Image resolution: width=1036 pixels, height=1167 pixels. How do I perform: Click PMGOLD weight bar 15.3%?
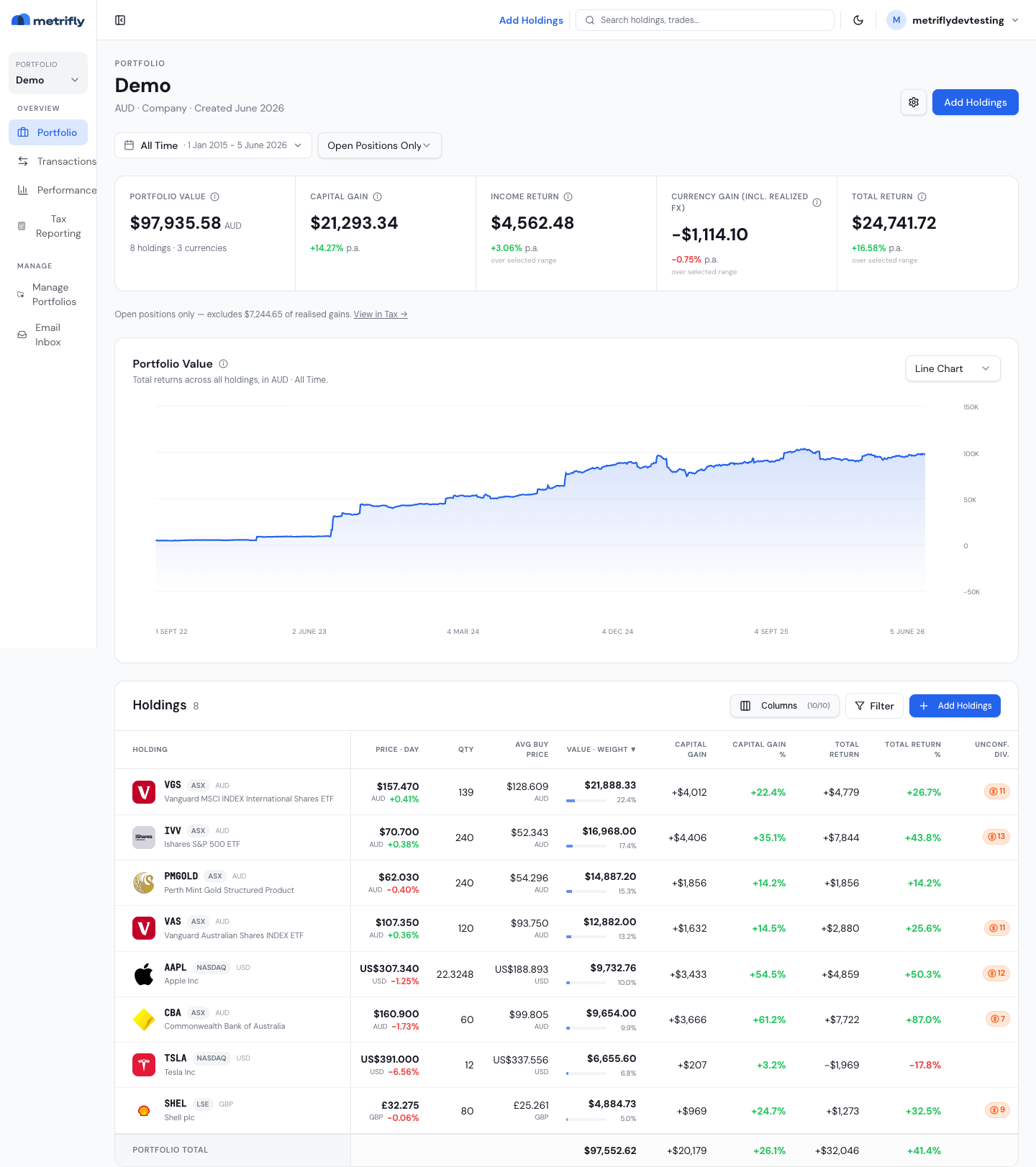click(586, 891)
